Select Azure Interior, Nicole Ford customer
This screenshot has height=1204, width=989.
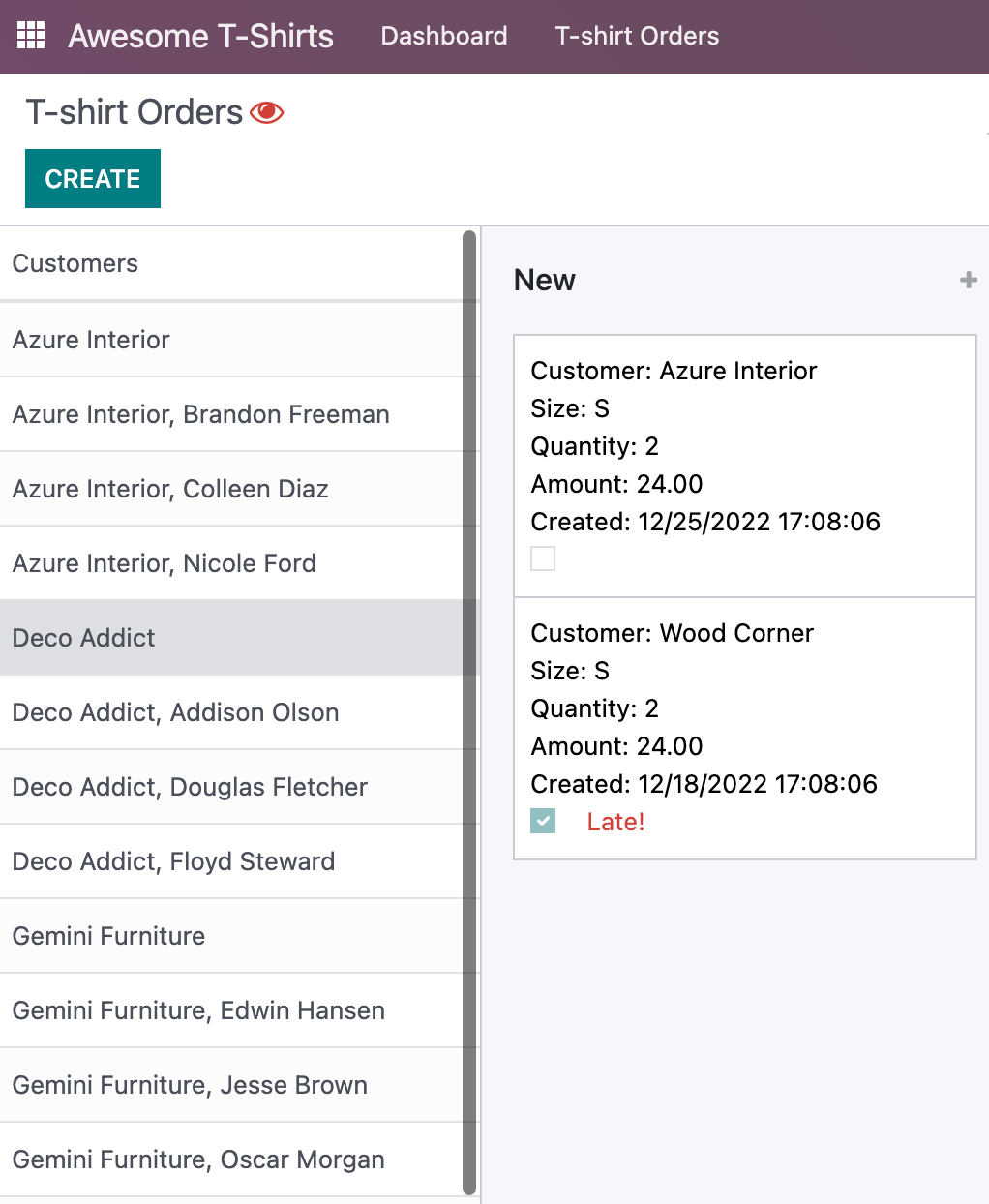coord(164,563)
